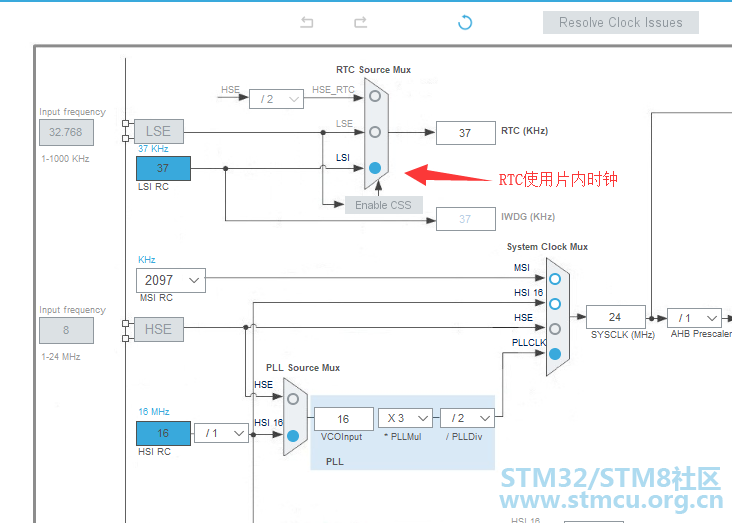Click the HSE input frequency field 8
The image size is (732, 523).
coord(66,330)
